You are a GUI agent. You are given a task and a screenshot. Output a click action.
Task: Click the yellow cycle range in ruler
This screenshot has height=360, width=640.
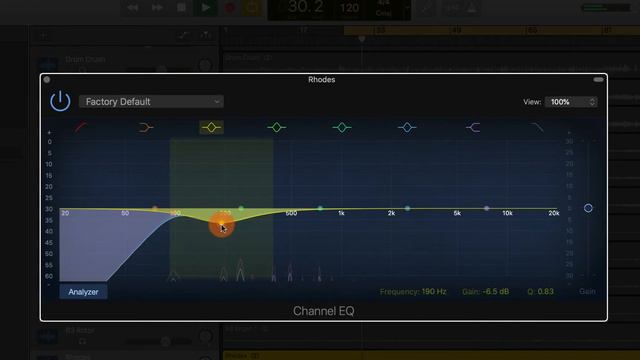pyautogui.click(x=491, y=30)
